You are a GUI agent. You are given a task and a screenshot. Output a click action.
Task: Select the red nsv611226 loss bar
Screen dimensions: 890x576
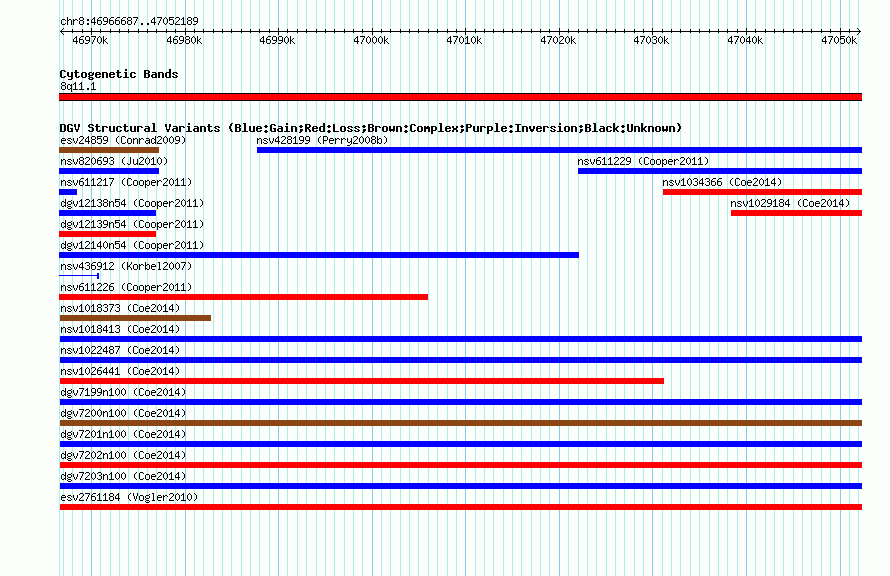point(244,297)
